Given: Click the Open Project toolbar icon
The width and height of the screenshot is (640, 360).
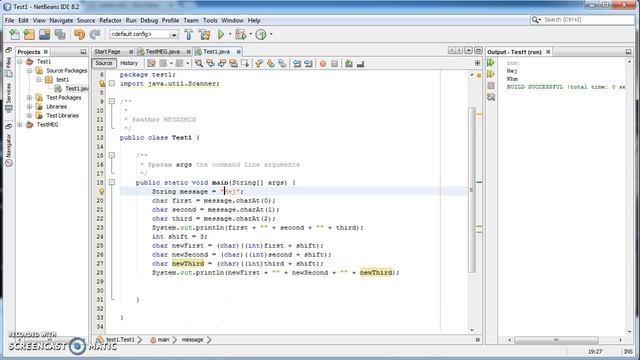Looking at the screenshot, I should click(x=44, y=34).
